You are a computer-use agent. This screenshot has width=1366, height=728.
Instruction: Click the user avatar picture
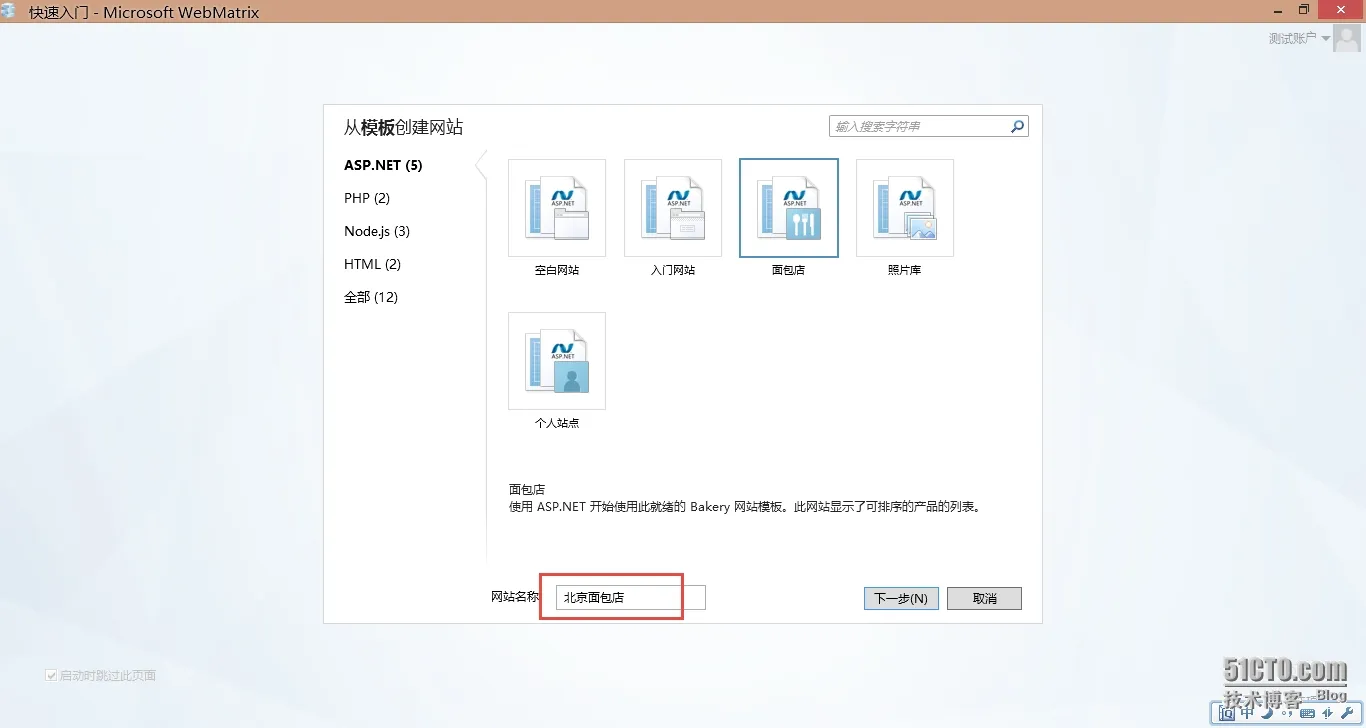(1347, 38)
